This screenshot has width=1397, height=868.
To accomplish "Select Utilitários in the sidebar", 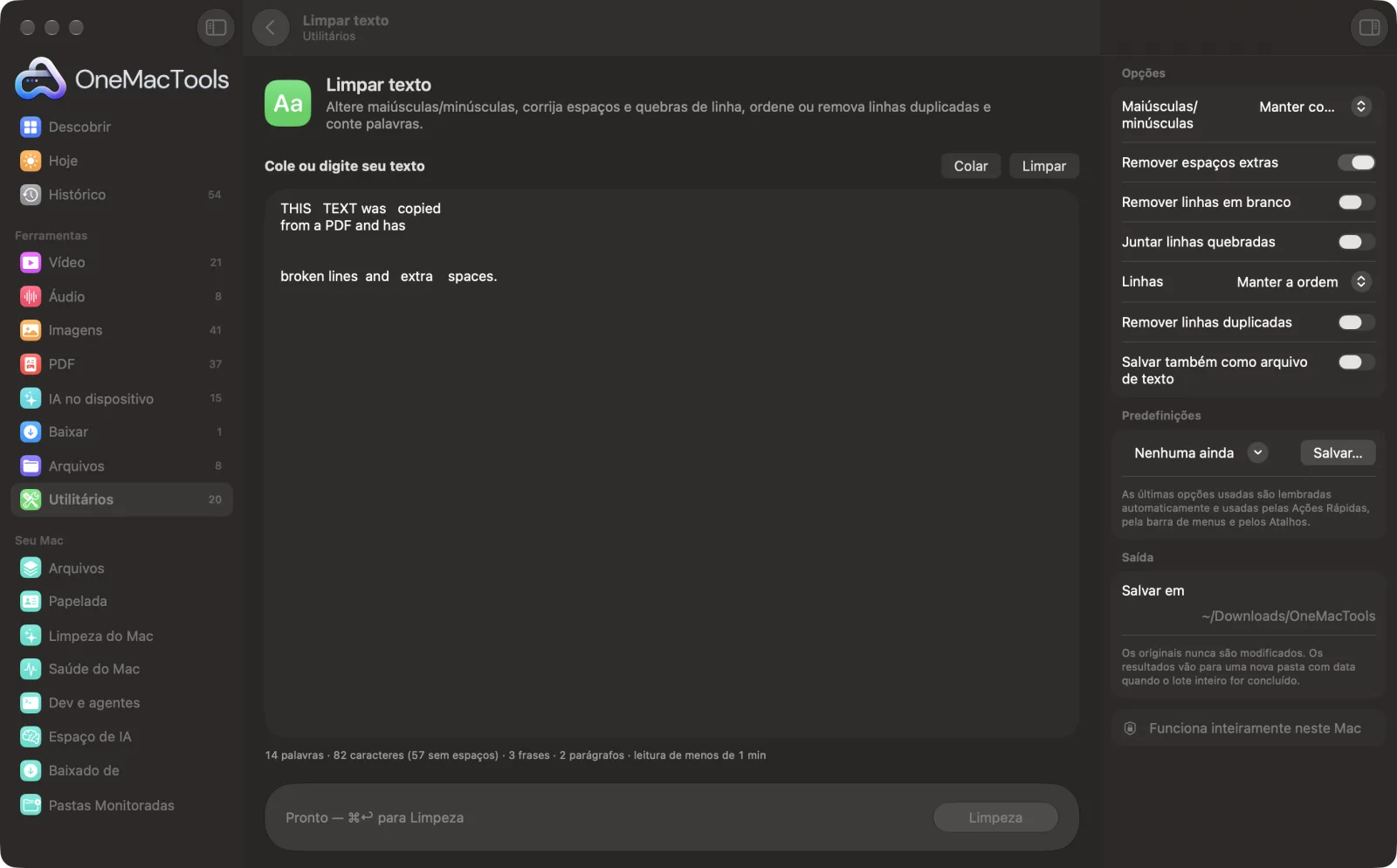I will [122, 499].
